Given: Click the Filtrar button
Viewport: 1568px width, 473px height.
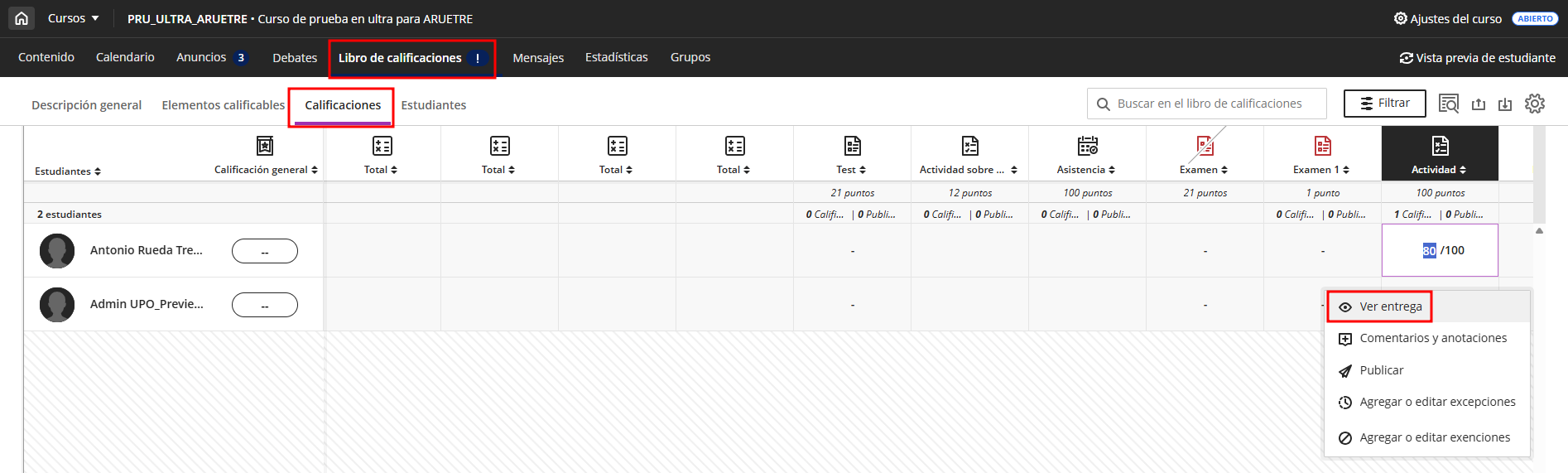Looking at the screenshot, I should (x=1384, y=104).
